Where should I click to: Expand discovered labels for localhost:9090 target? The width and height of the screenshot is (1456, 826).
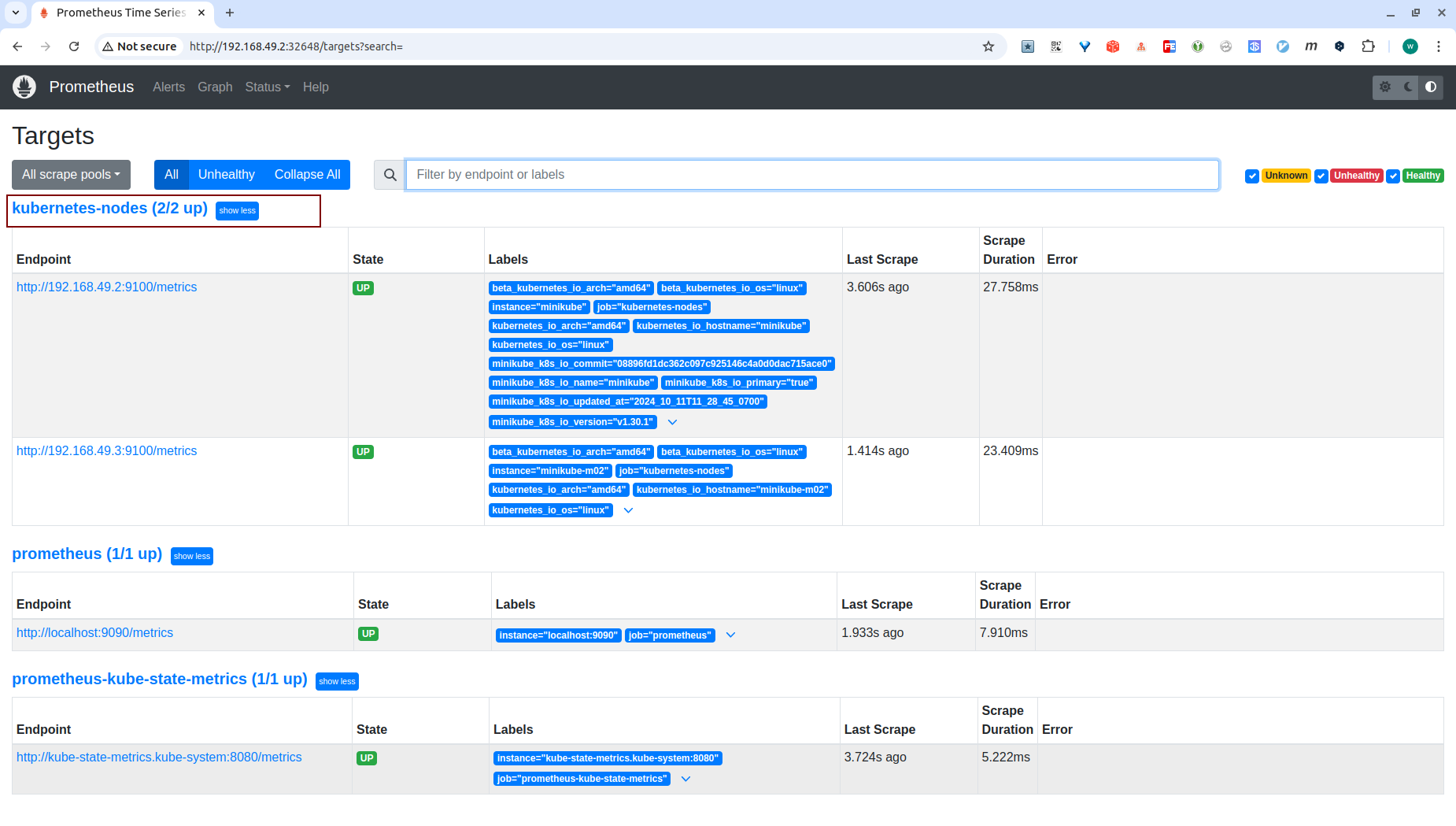(x=730, y=635)
